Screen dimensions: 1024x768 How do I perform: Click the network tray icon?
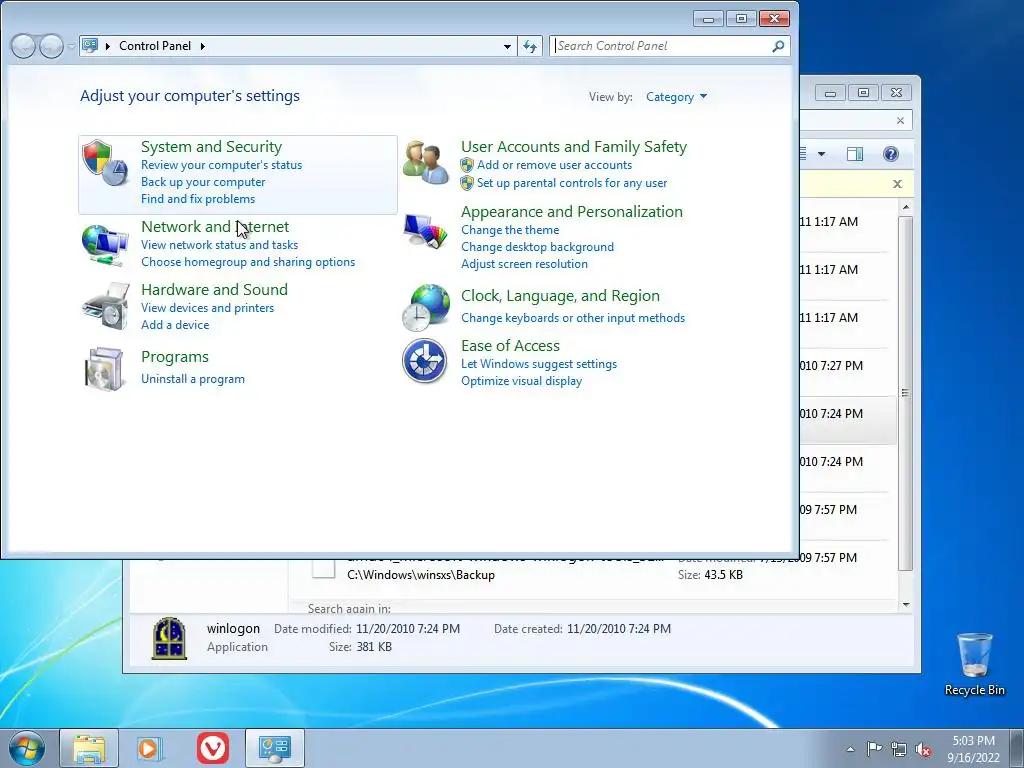899,749
